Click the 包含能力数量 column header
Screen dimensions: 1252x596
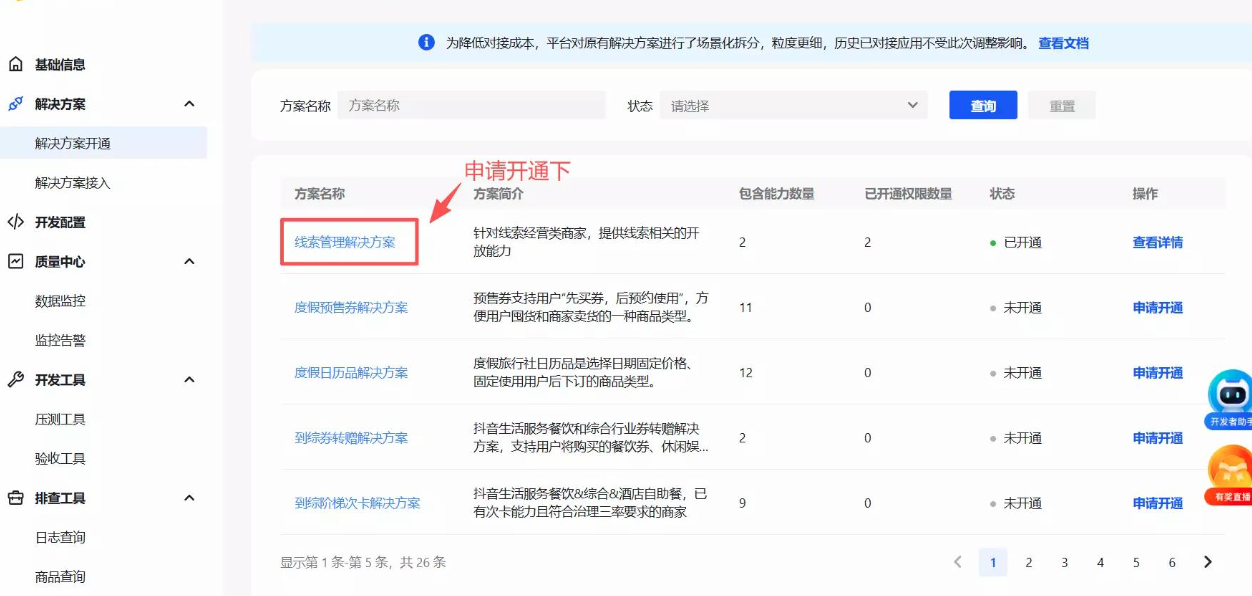pos(776,193)
